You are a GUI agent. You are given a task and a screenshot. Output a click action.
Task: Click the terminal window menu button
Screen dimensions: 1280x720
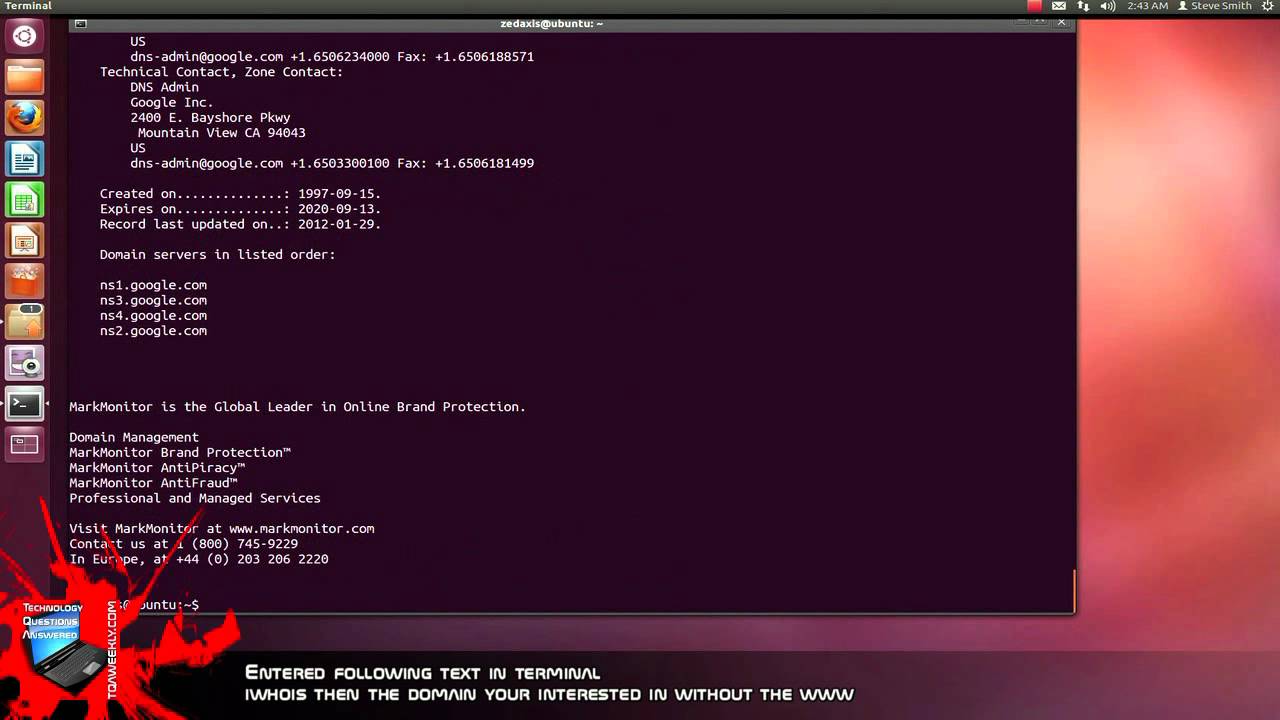80,23
